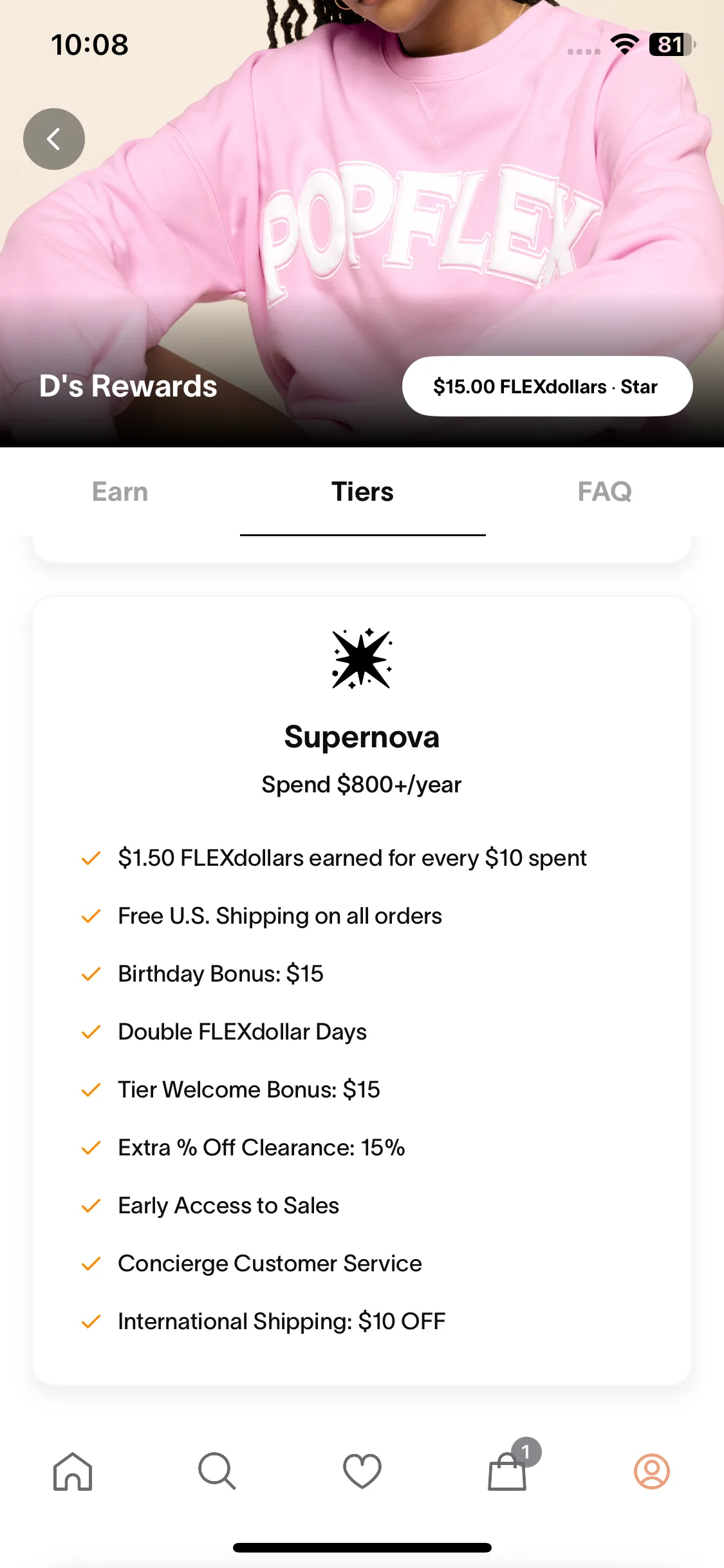This screenshot has height=1568, width=724.
Task: Tap the D's Rewards heading
Action: click(x=128, y=386)
